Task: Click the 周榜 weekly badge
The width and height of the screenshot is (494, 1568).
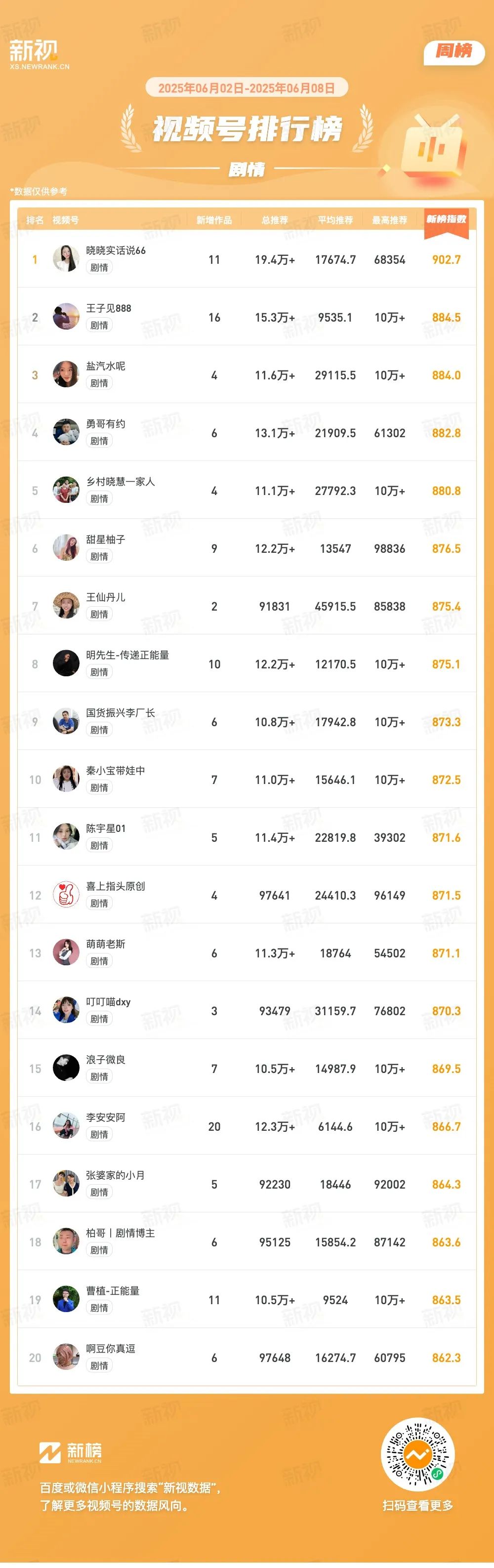Action: 454,51
